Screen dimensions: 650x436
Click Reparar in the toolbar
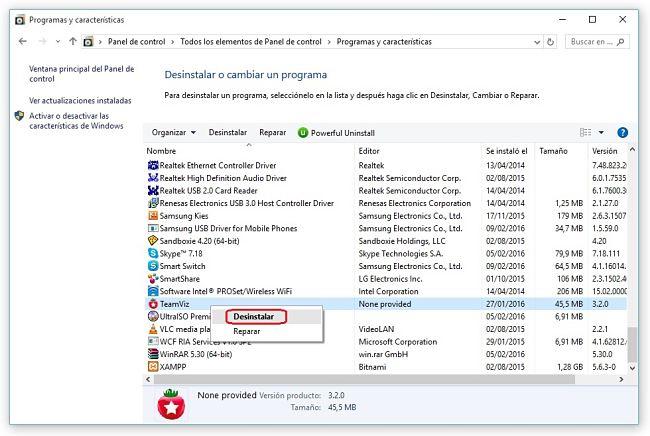pos(272,133)
